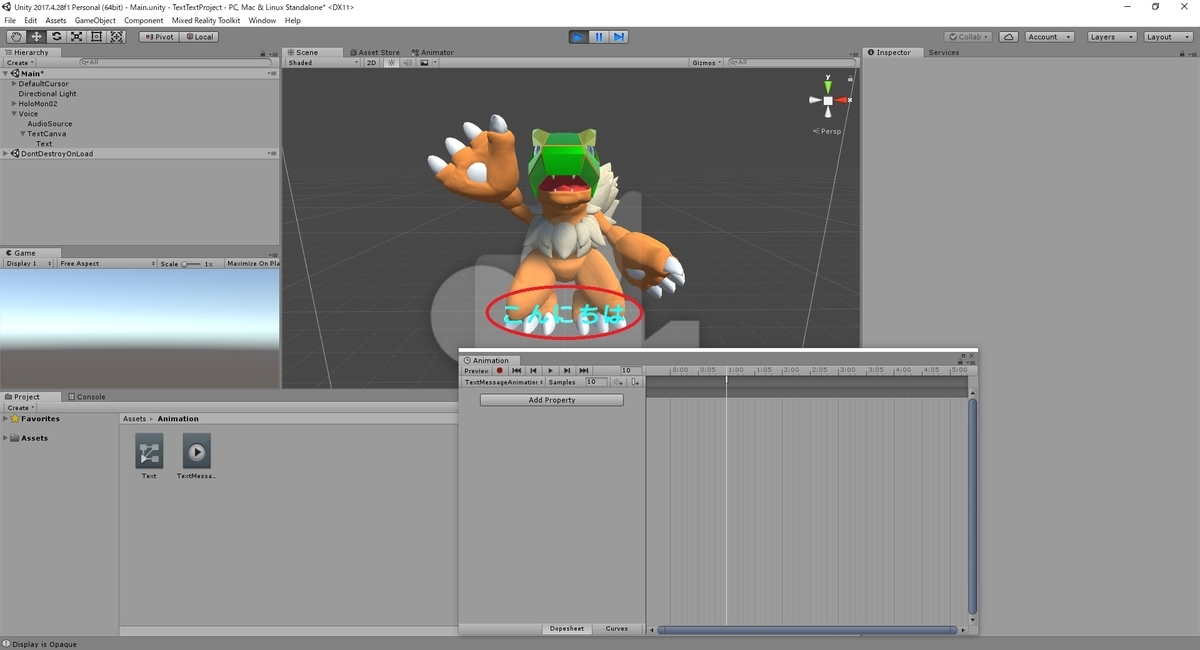Open the Window menu
1200x650 pixels.
[262, 20]
